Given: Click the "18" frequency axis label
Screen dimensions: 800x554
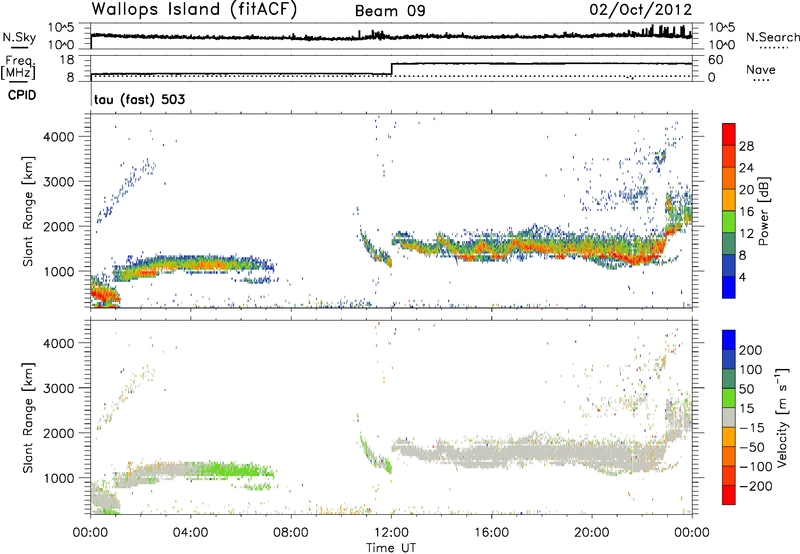Looking at the screenshot, I should coord(67,60).
